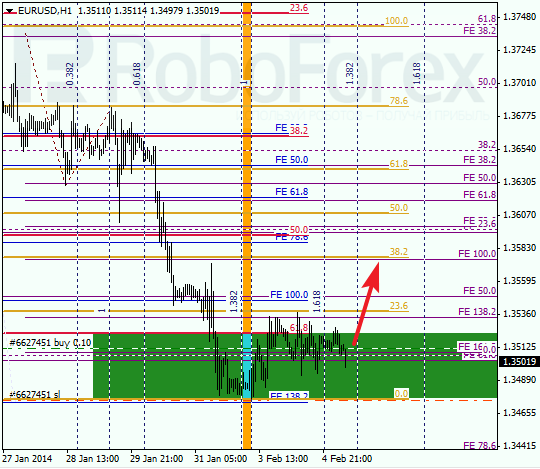The image size is (540, 469).
Task: Click the 28 Jan 13:00 time label
Action: pos(92,459)
